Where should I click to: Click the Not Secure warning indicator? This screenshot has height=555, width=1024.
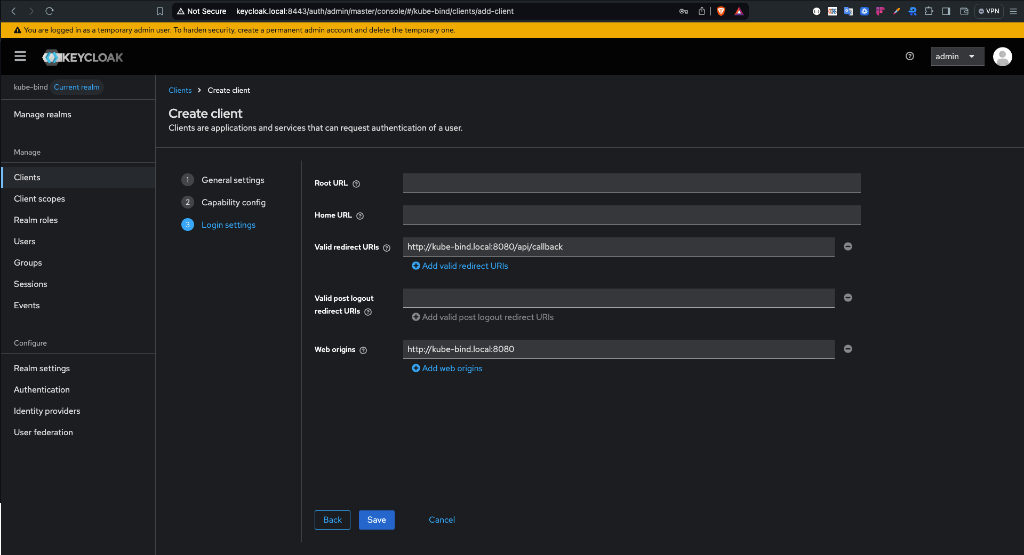[x=202, y=11]
